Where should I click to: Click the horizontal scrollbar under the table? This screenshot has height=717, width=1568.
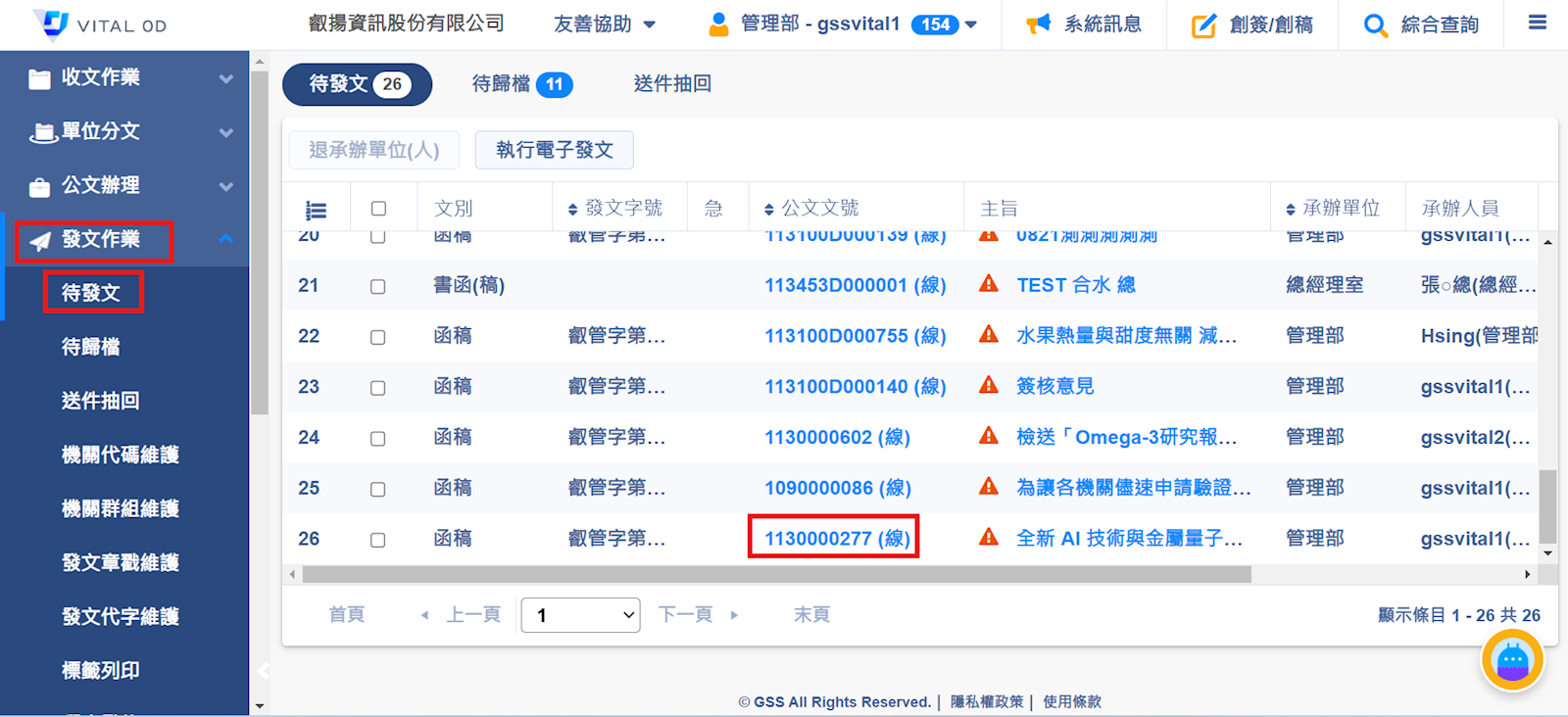775,575
